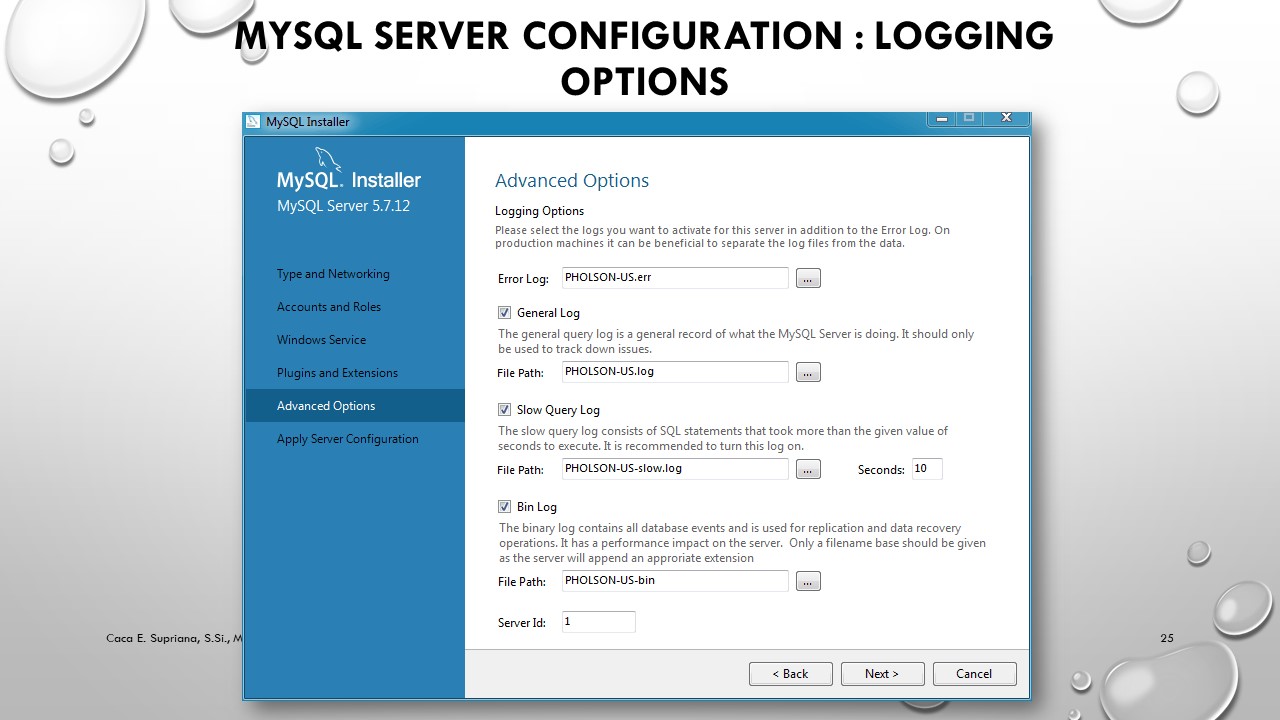Screen dimensions: 1280x720
Task: Browse for the Slow Query Log path
Action: [x=808, y=469]
